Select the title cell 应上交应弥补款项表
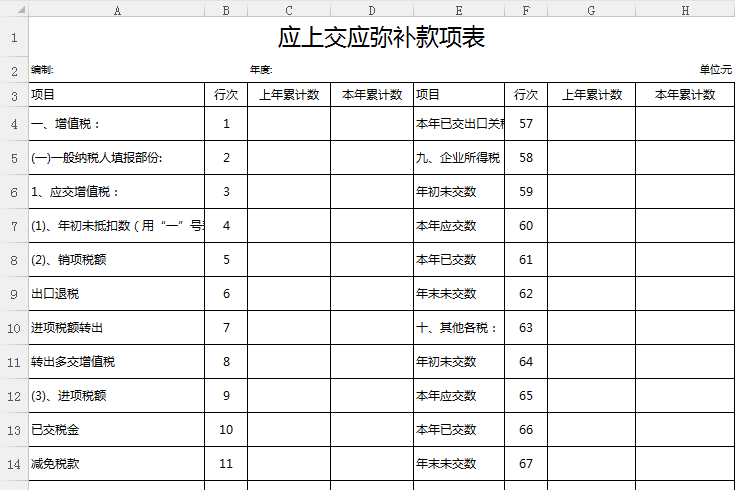 [381, 39]
